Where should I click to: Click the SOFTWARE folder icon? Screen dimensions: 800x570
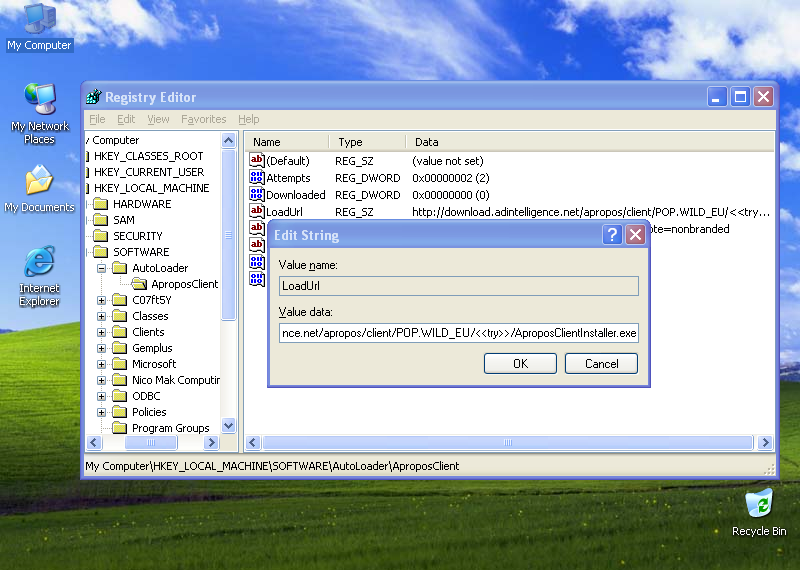coord(101,252)
